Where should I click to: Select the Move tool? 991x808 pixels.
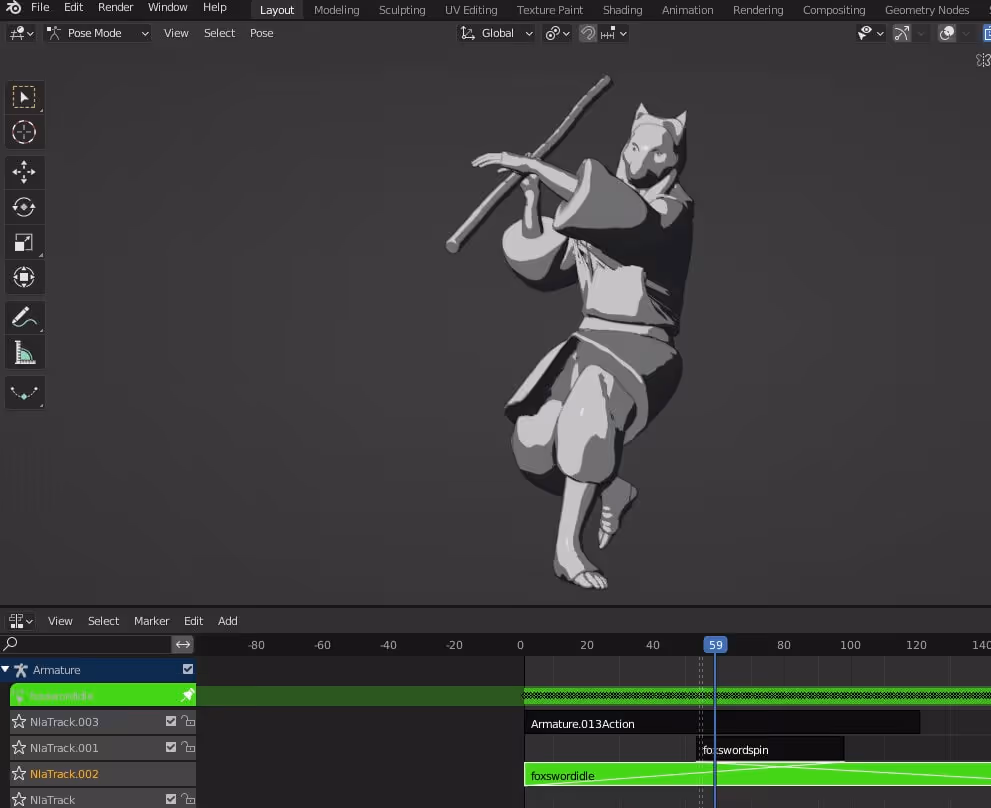coord(24,171)
